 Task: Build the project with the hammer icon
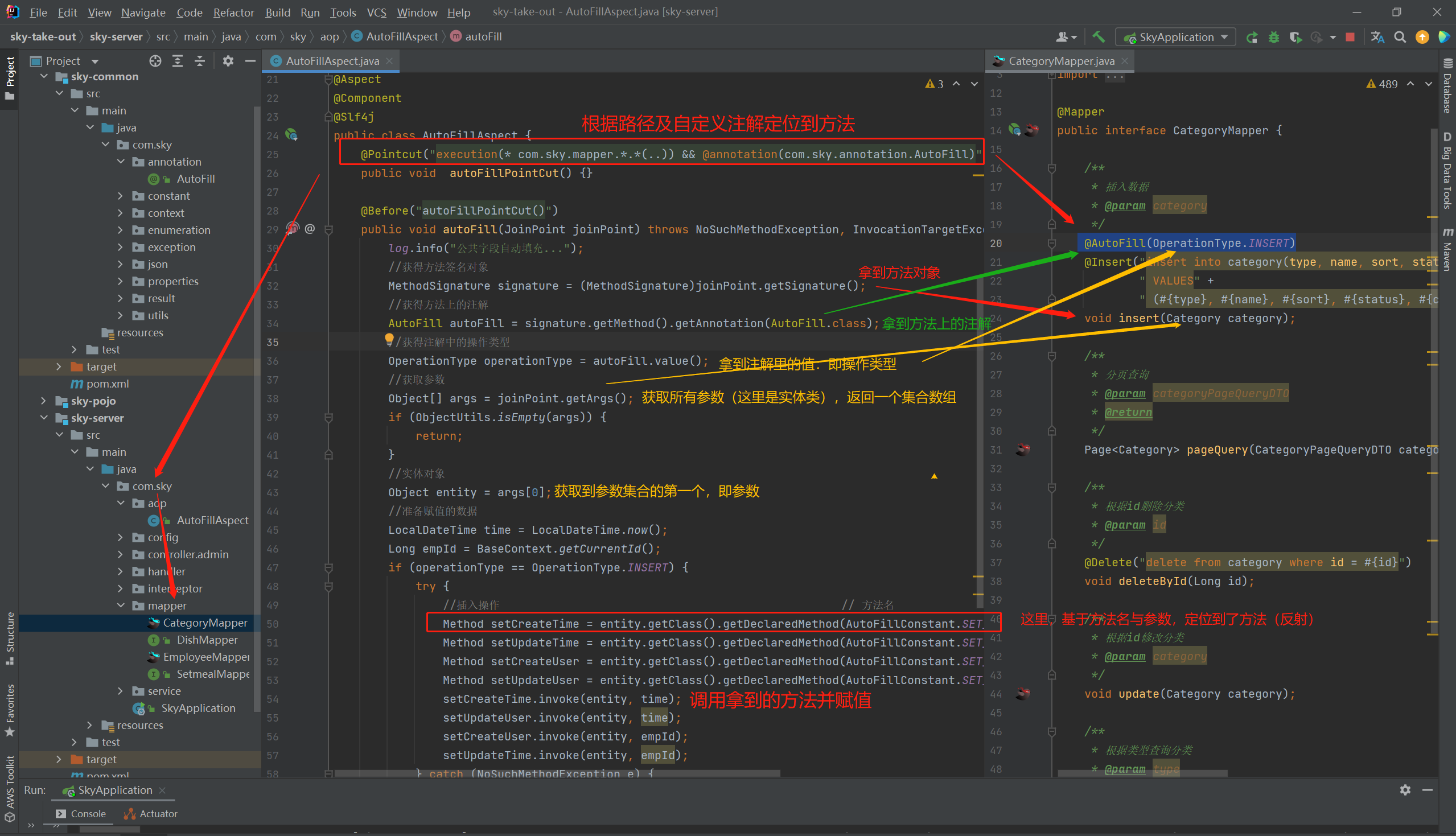(x=1099, y=36)
